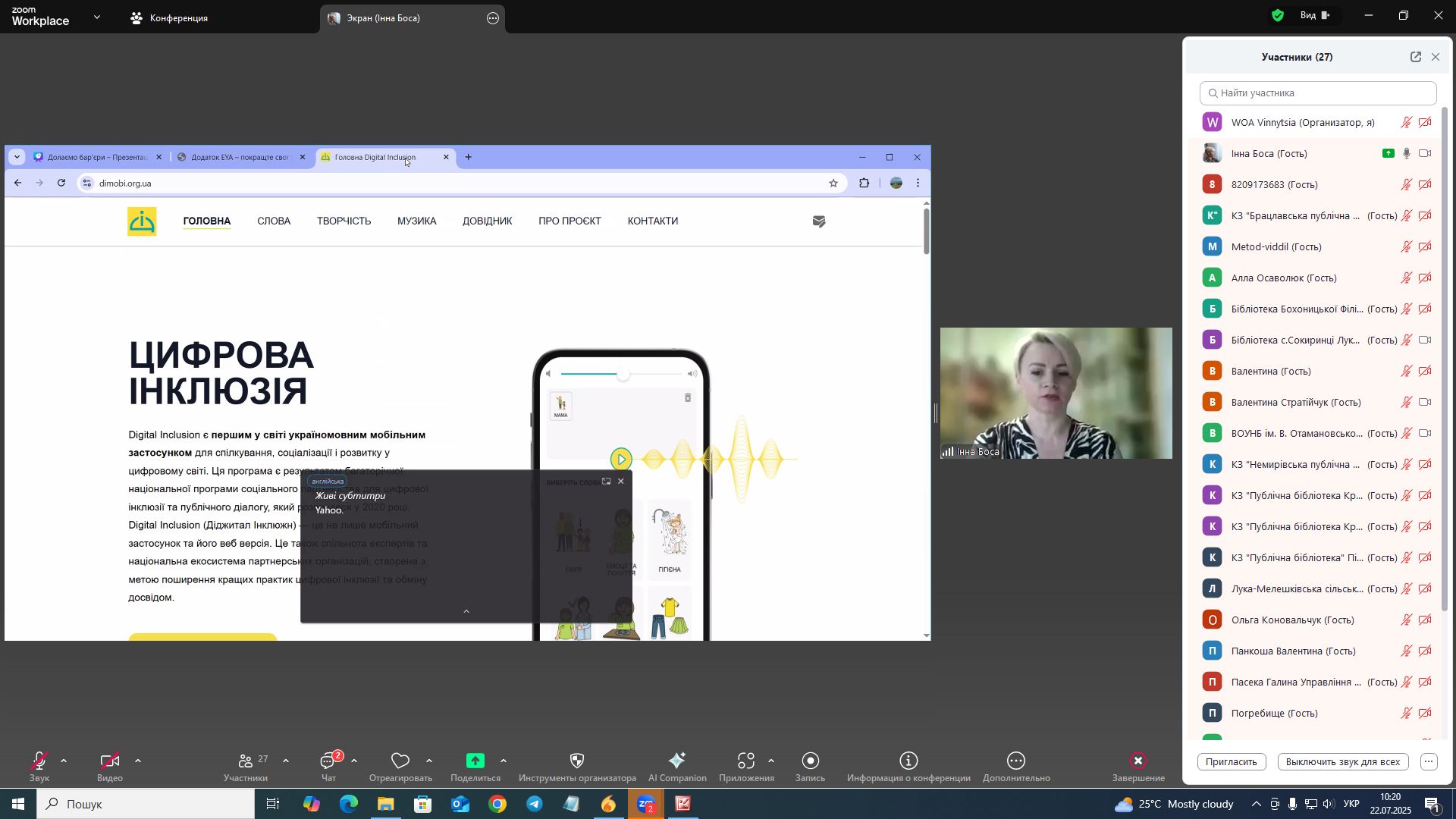The image size is (1456, 819).
Task: Open more options next to mute all
Action: [1429, 762]
